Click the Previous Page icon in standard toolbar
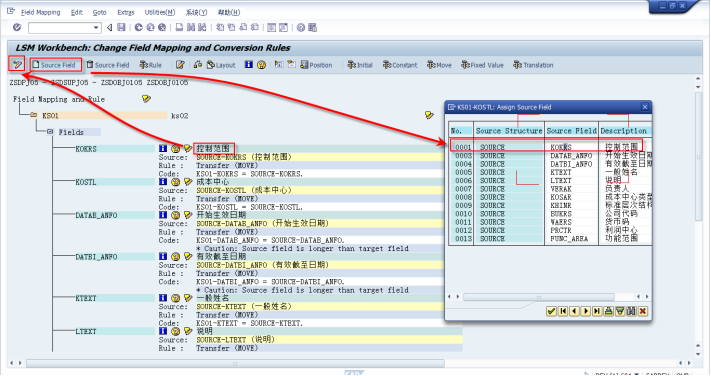The image size is (711, 376). coord(231,28)
